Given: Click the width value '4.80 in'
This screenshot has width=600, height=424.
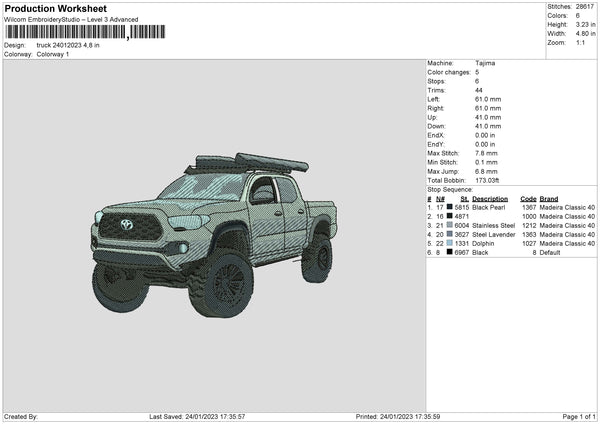Looking at the screenshot, I should click(x=585, y=34).
